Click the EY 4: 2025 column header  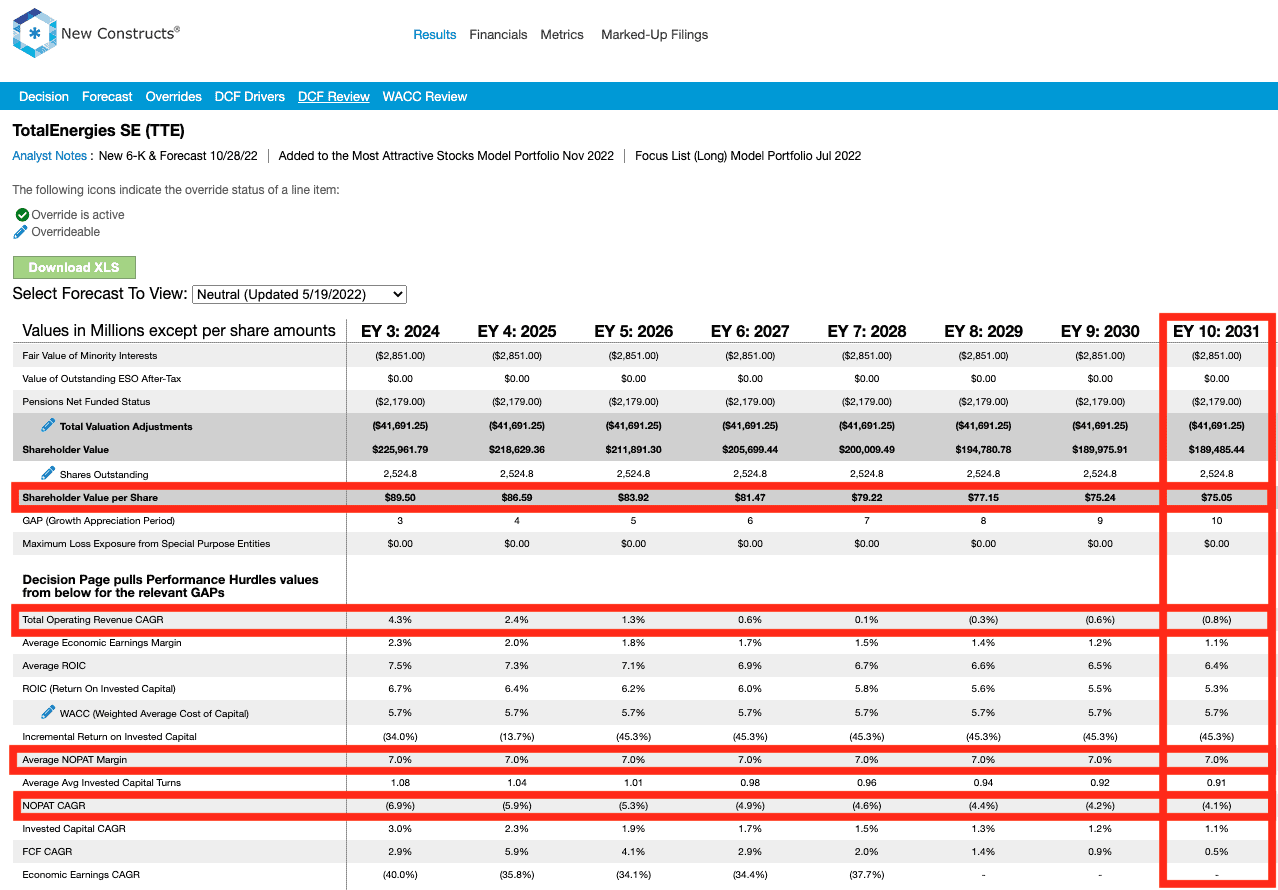(517, 331)
